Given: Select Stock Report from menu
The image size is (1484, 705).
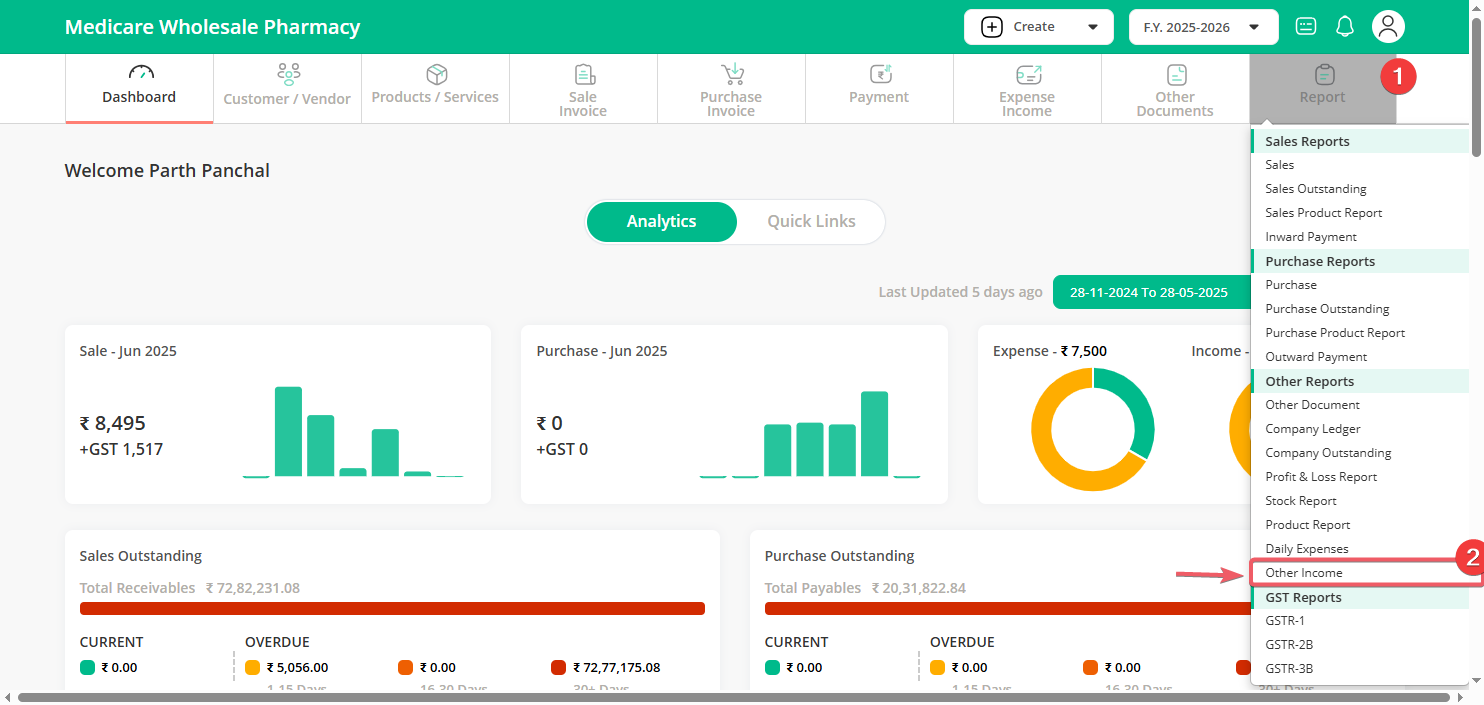Looking at the screenshot, I should tap(1301, 501).
